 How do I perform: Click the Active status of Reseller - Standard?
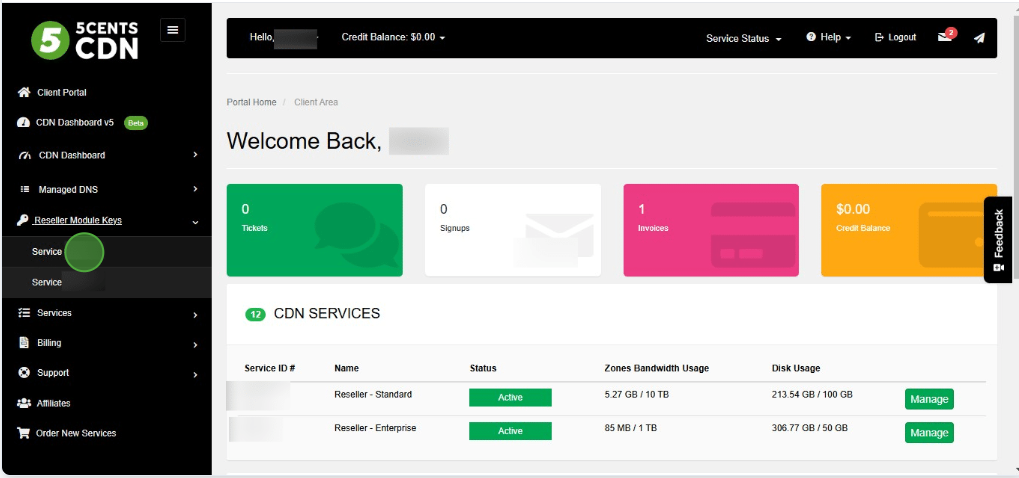[510, 397]
